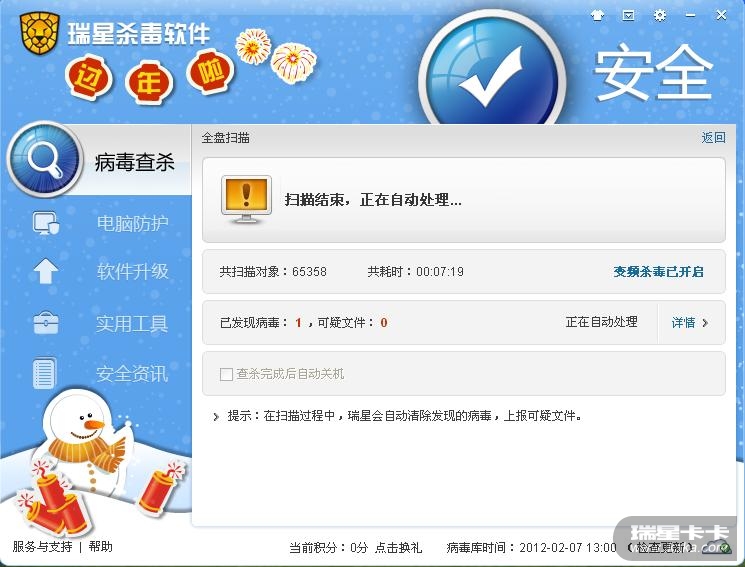Screen dimensions: 745x567
Task: Switch to 病毒查杀 tab
Action: coord(134,162)
